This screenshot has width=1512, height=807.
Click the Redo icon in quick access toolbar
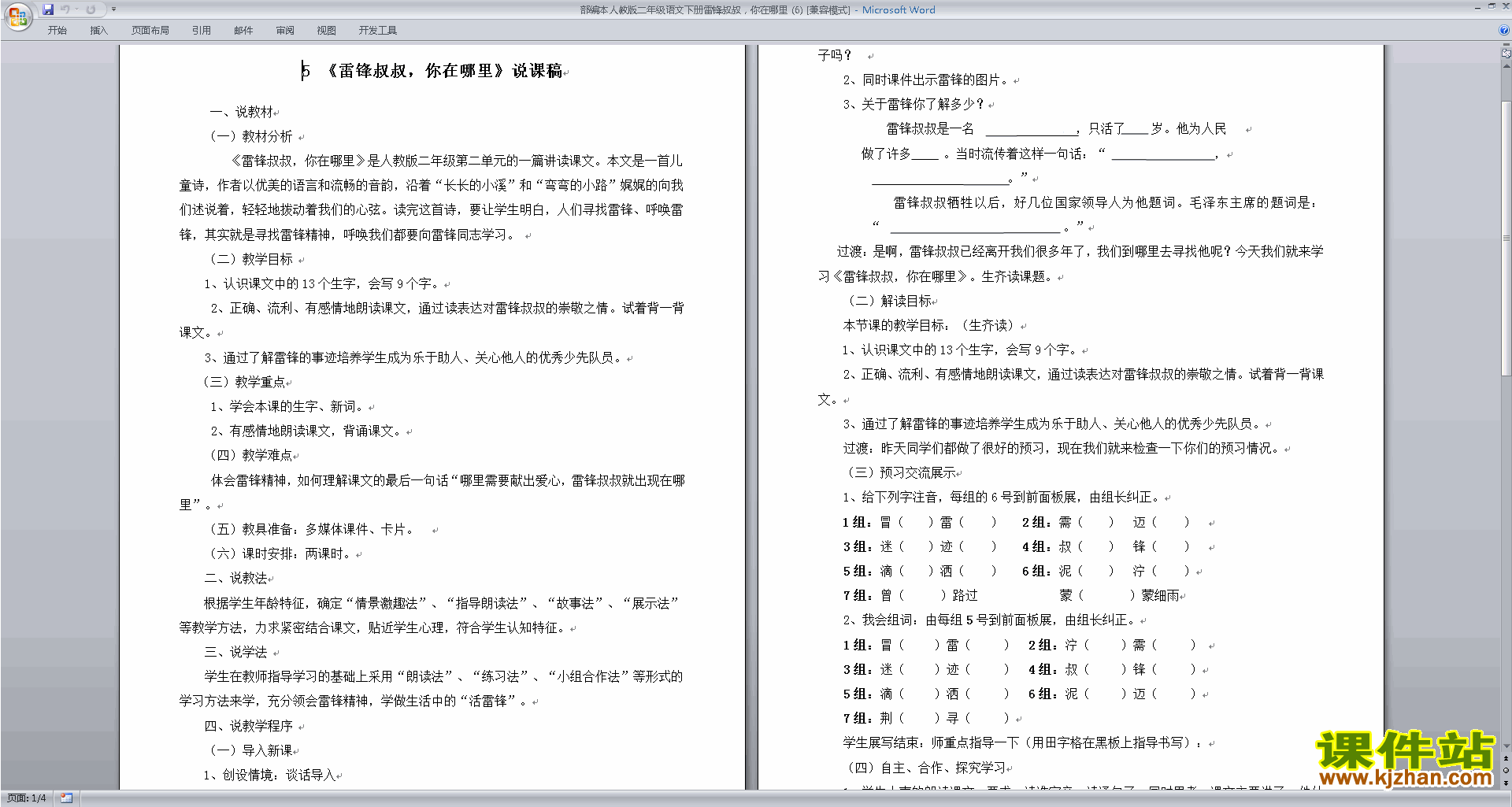pyautogui.click(x=91, y=9)
